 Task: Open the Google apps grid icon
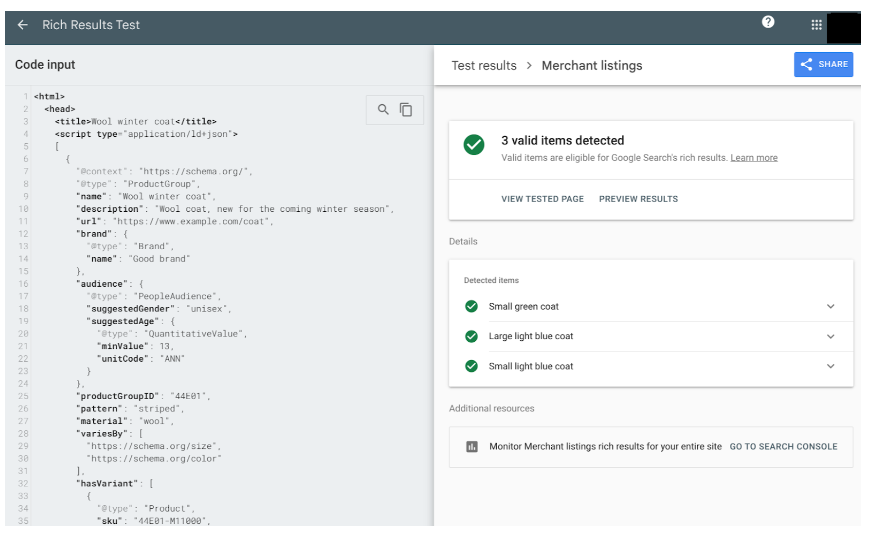pyautogui.click(x=816, y=25)
